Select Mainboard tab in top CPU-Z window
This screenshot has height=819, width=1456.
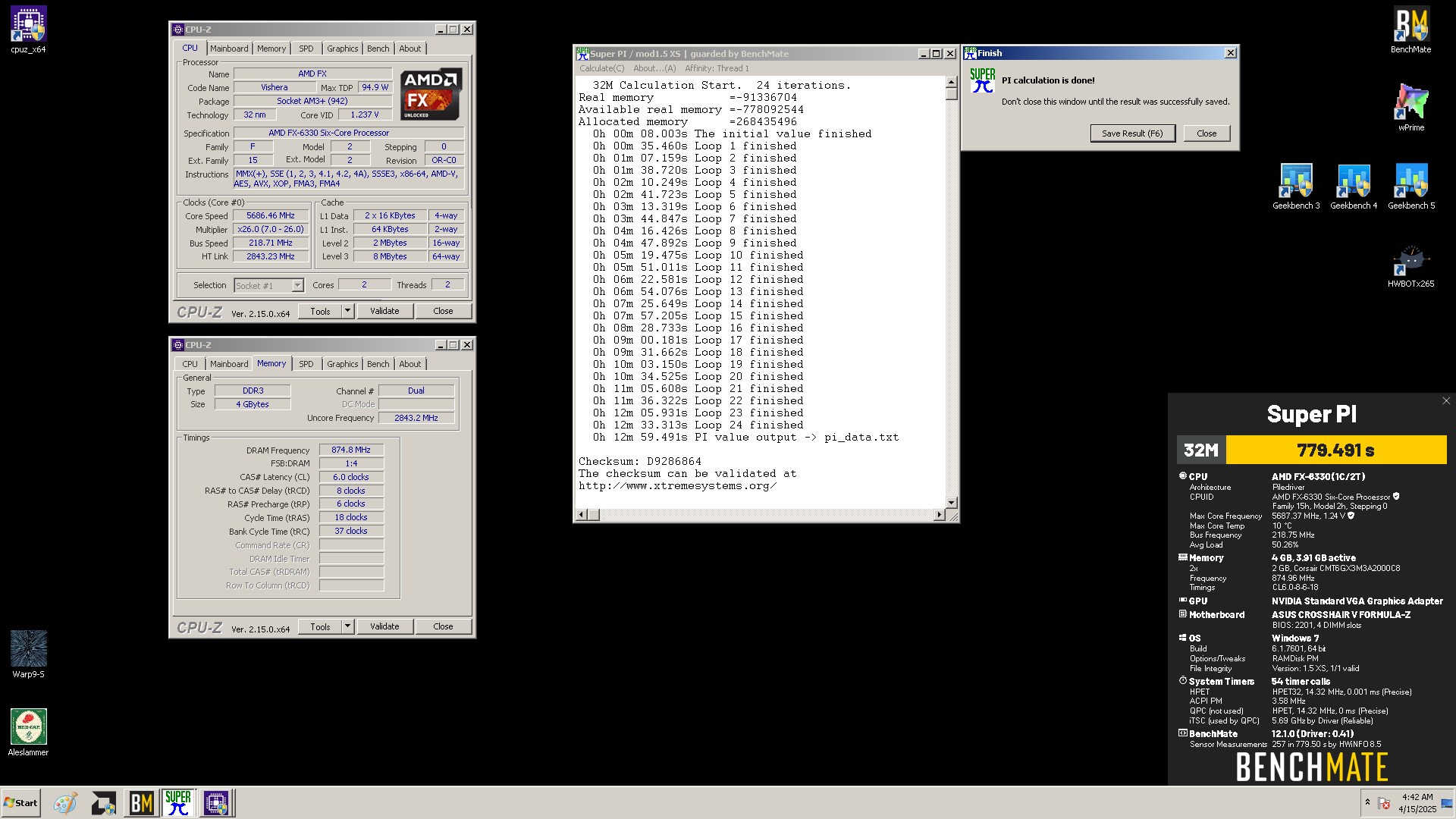click(229, 49)
